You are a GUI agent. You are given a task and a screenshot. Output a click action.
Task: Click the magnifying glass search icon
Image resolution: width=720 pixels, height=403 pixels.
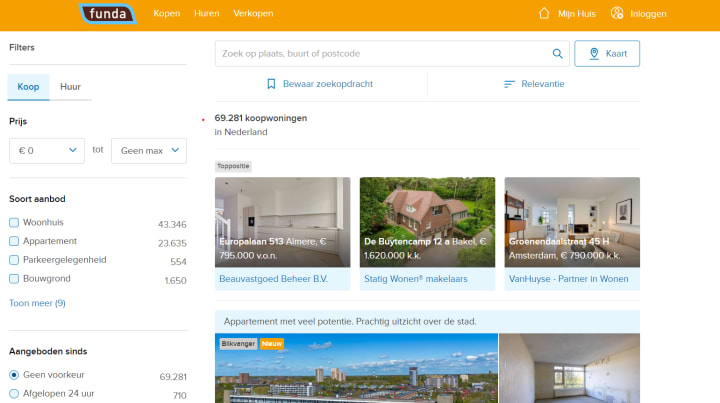tap(557, 54)
